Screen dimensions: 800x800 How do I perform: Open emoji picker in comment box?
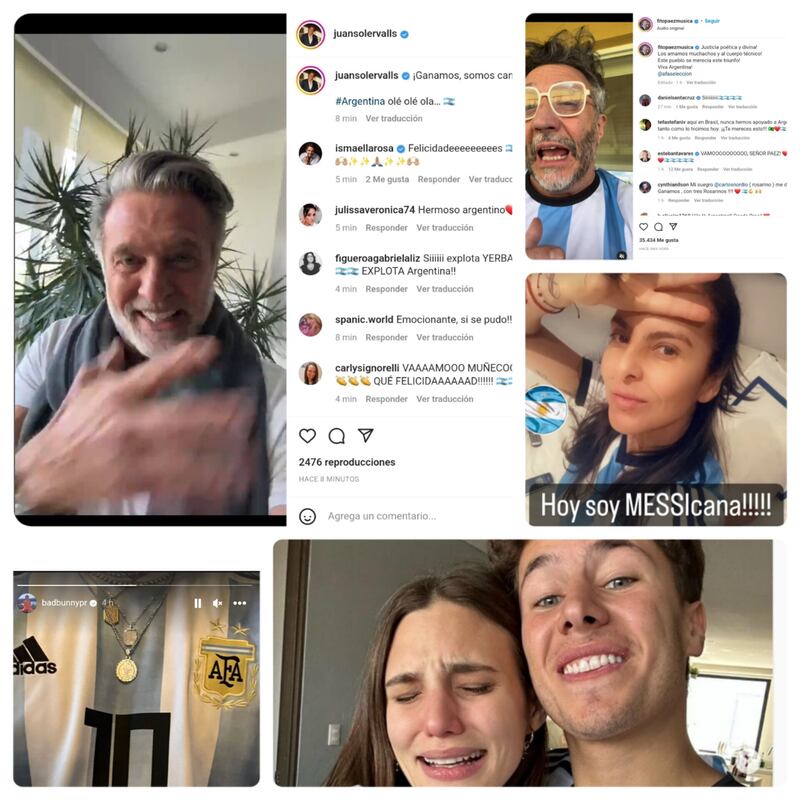(307, 516)
